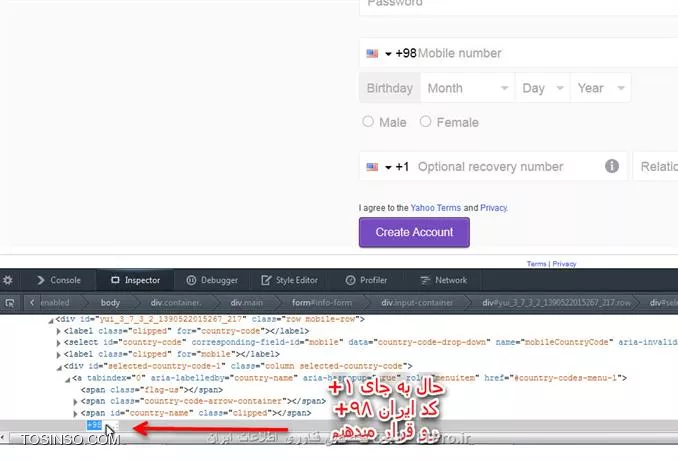Image resolution: width=678 pixels, height=461 pixels.
Task: Select the body breadcrumb
Action: [110, 303]
